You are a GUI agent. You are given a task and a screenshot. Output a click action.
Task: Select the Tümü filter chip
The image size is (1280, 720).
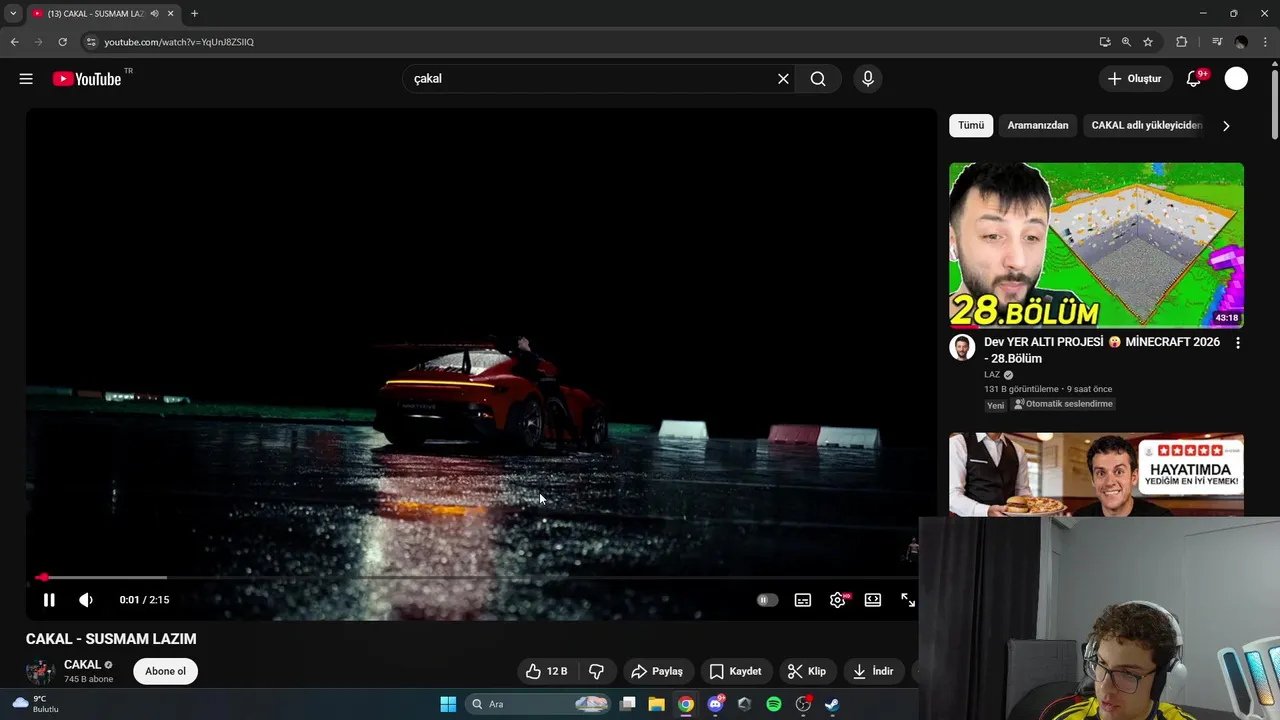(x=971, y=126)
